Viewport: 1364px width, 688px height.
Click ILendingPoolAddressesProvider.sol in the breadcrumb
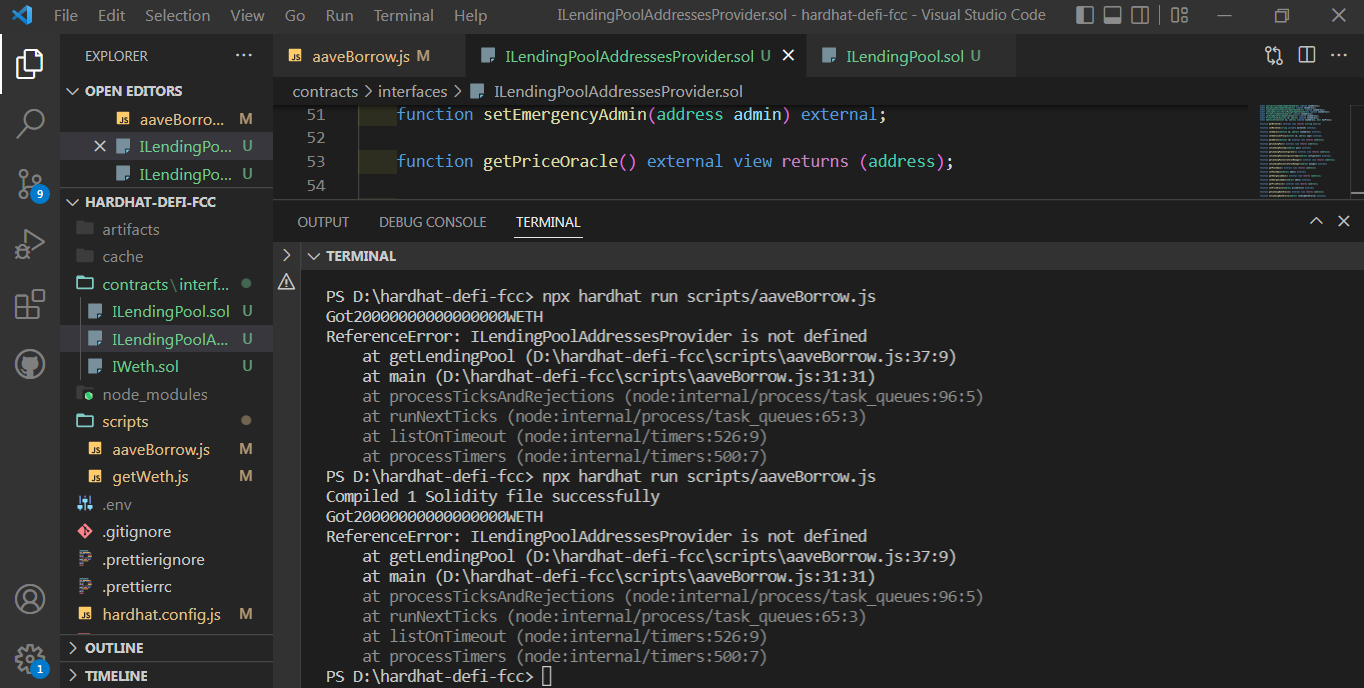pyautogui.click(x=618, y=91)
